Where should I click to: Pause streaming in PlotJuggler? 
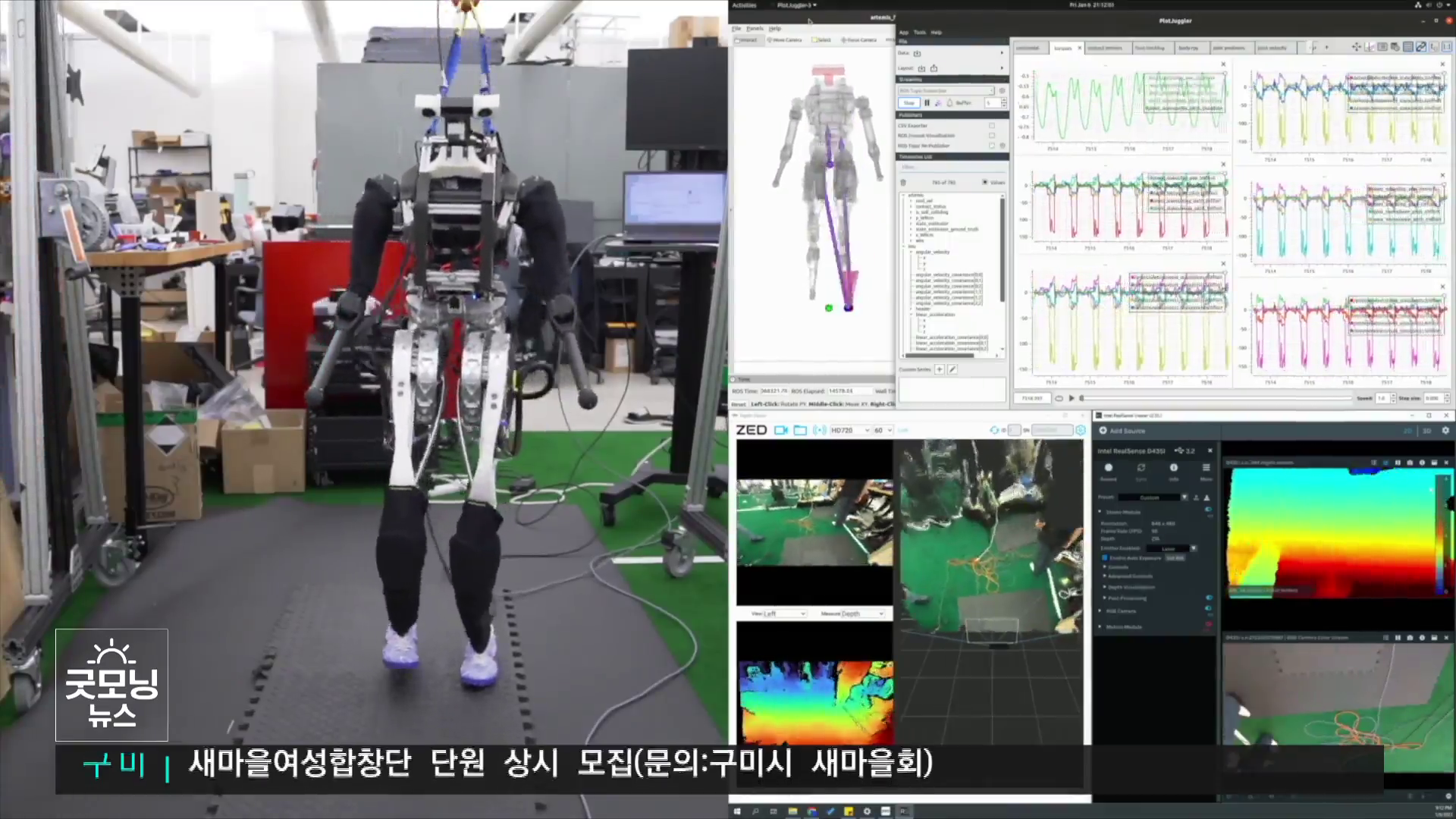927,102
